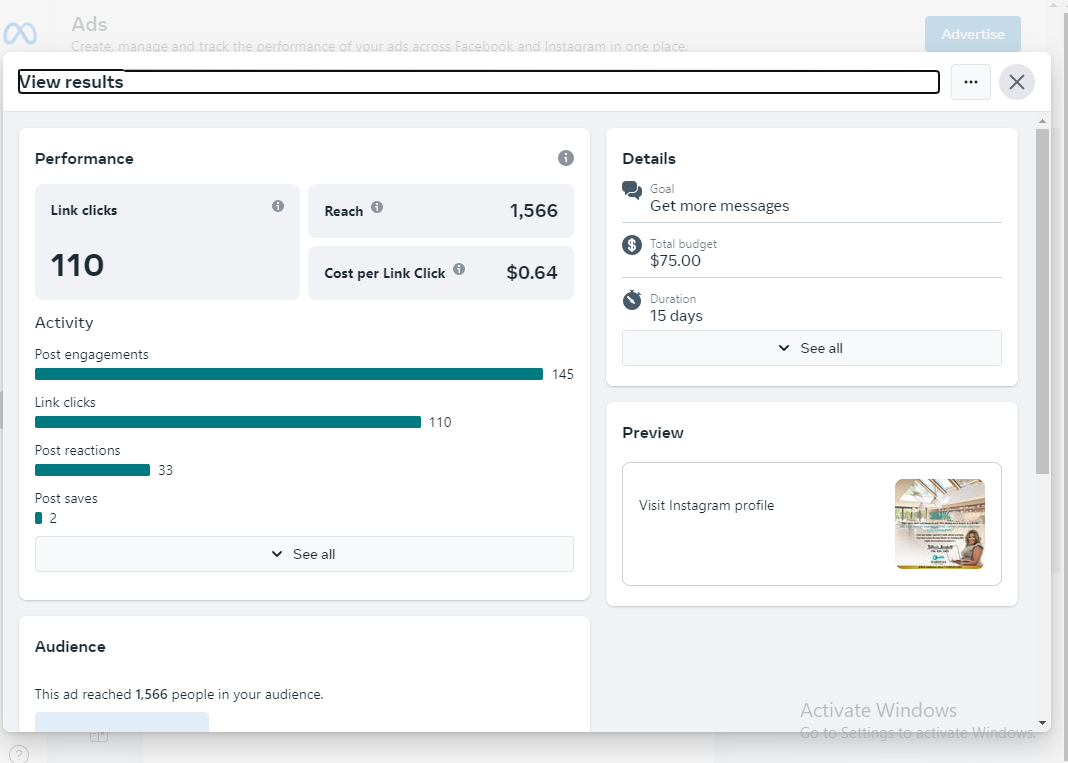1068x763 pixels.
Task: Click the dialog vertical scrollbar thumb
Action: pyautogui.click(x=1042, y=301)
